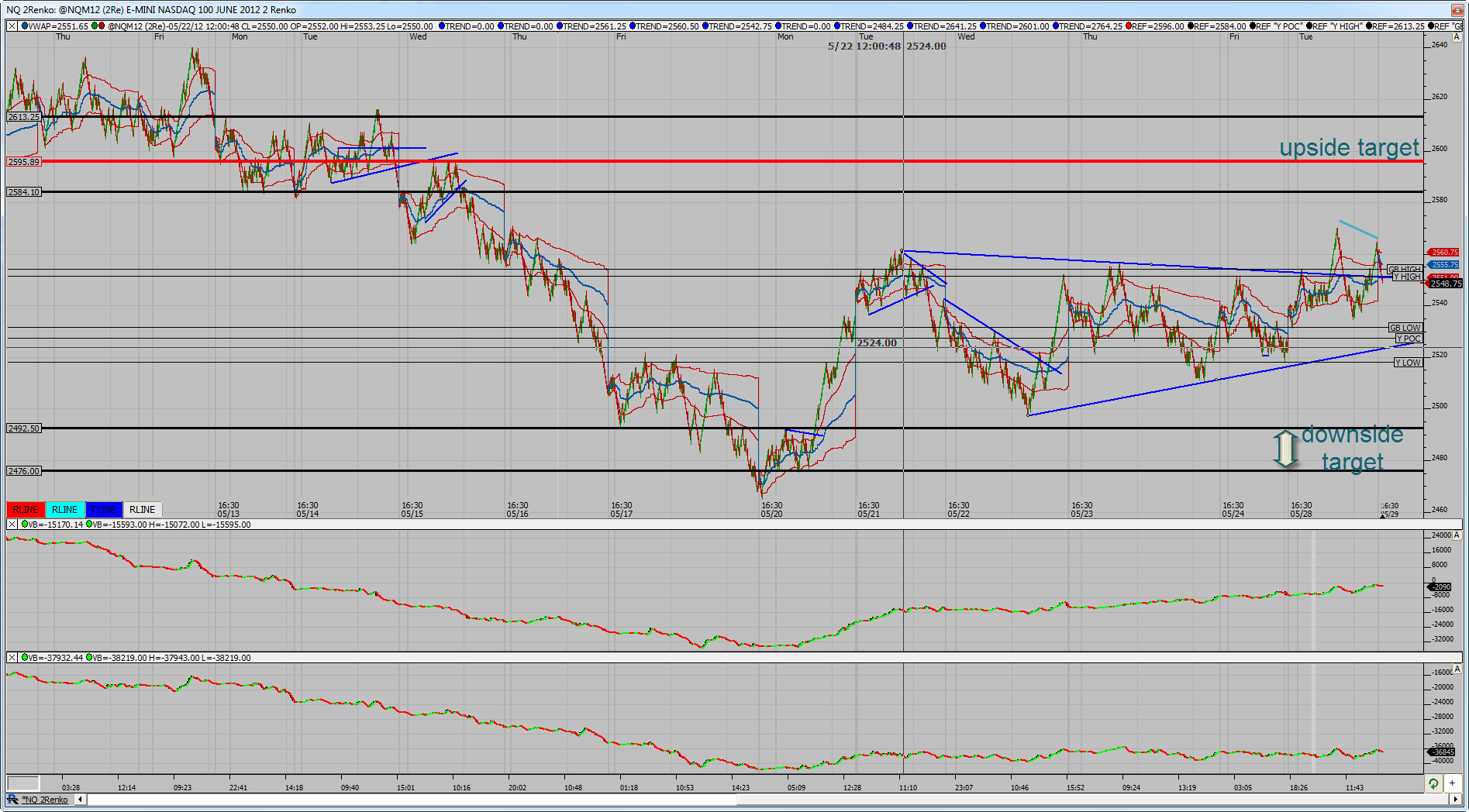Close the main price chart pane

[12, 26]
